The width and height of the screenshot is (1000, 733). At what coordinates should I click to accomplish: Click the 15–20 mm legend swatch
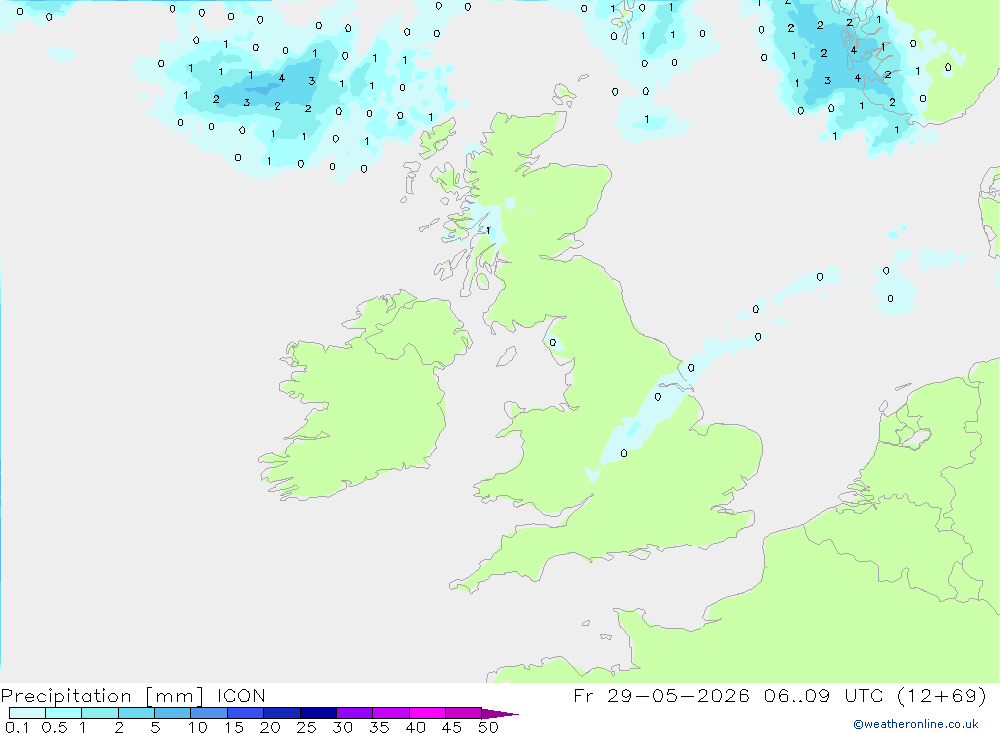click(246, 713)
